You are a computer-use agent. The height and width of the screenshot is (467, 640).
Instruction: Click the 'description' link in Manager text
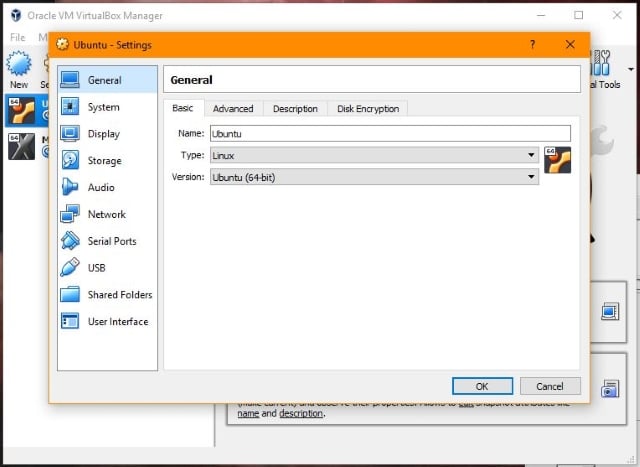(302, 414)
